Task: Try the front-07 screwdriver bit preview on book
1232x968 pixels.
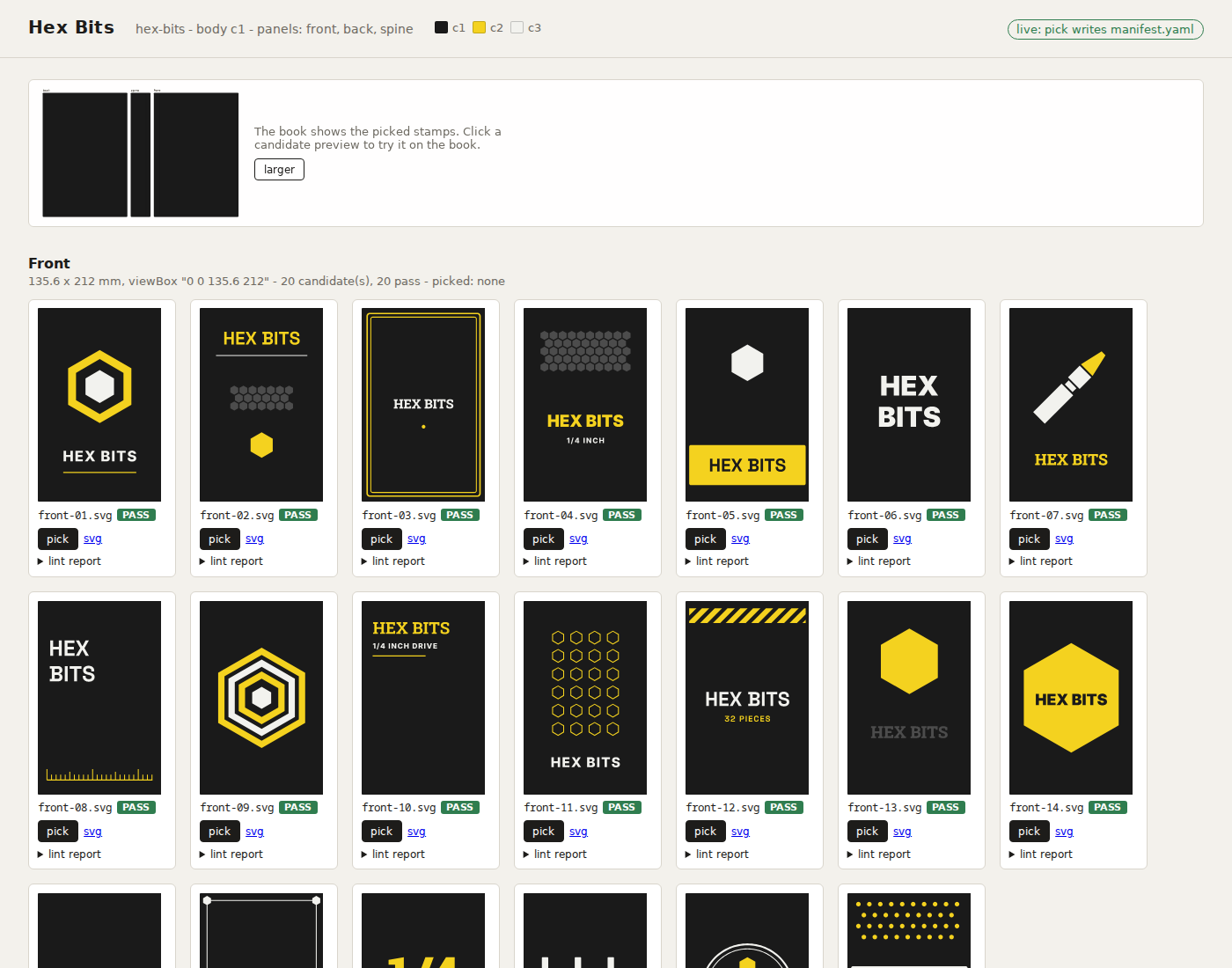Action: [1071, 405]
